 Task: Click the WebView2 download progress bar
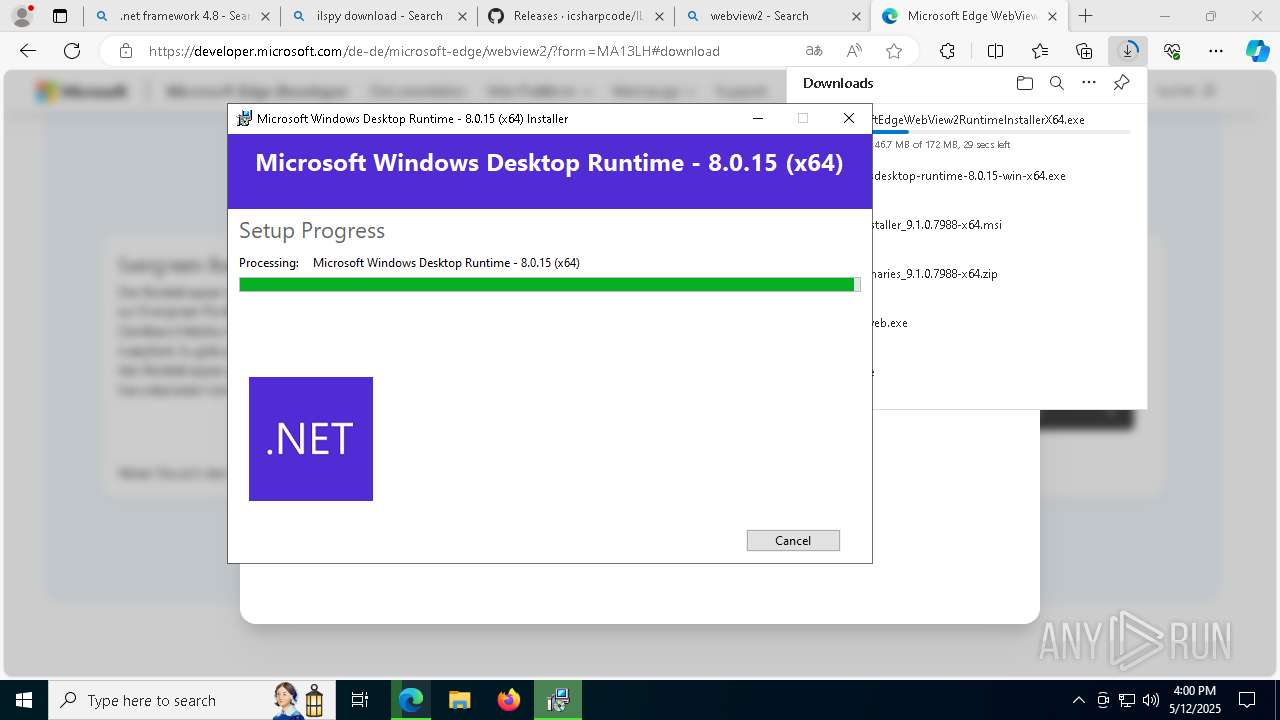click(x=1001, y=132)
